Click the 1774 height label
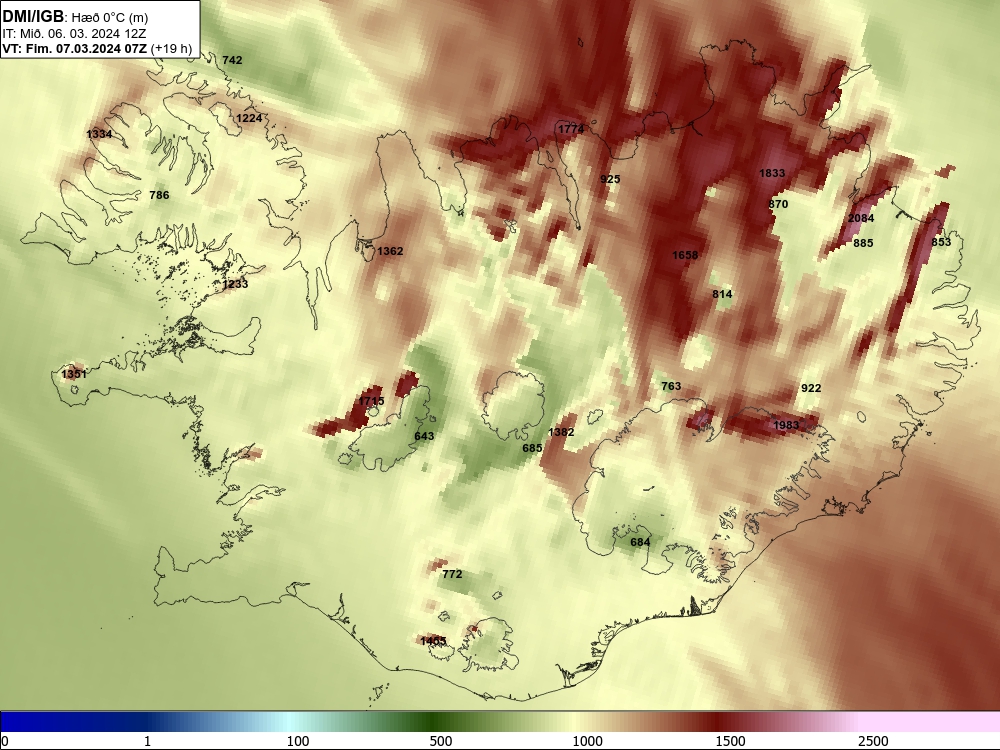This screenshot has width=1000, height=750. 571,129
